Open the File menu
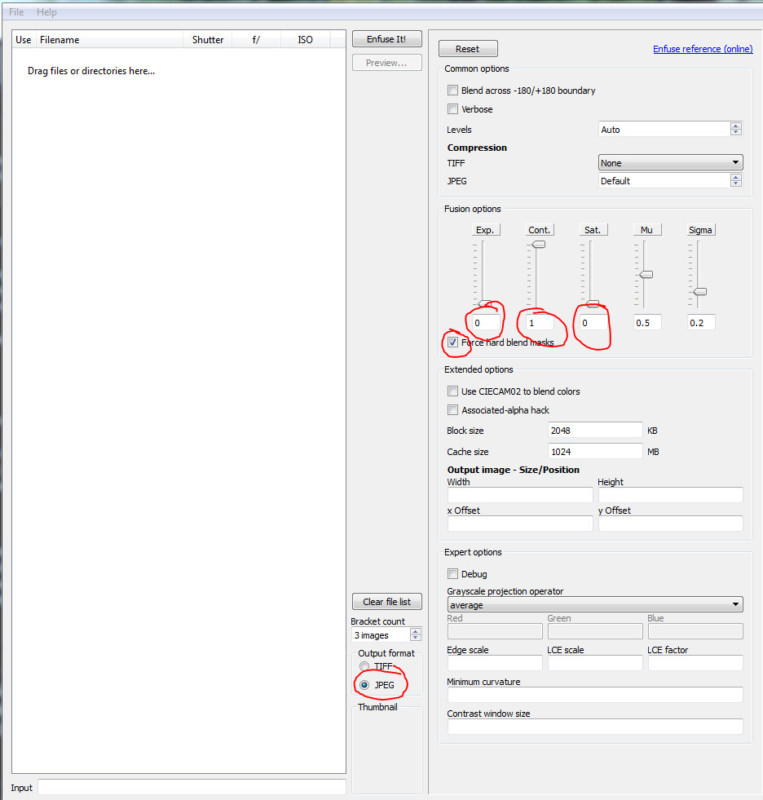 click(x=16, y=12)
